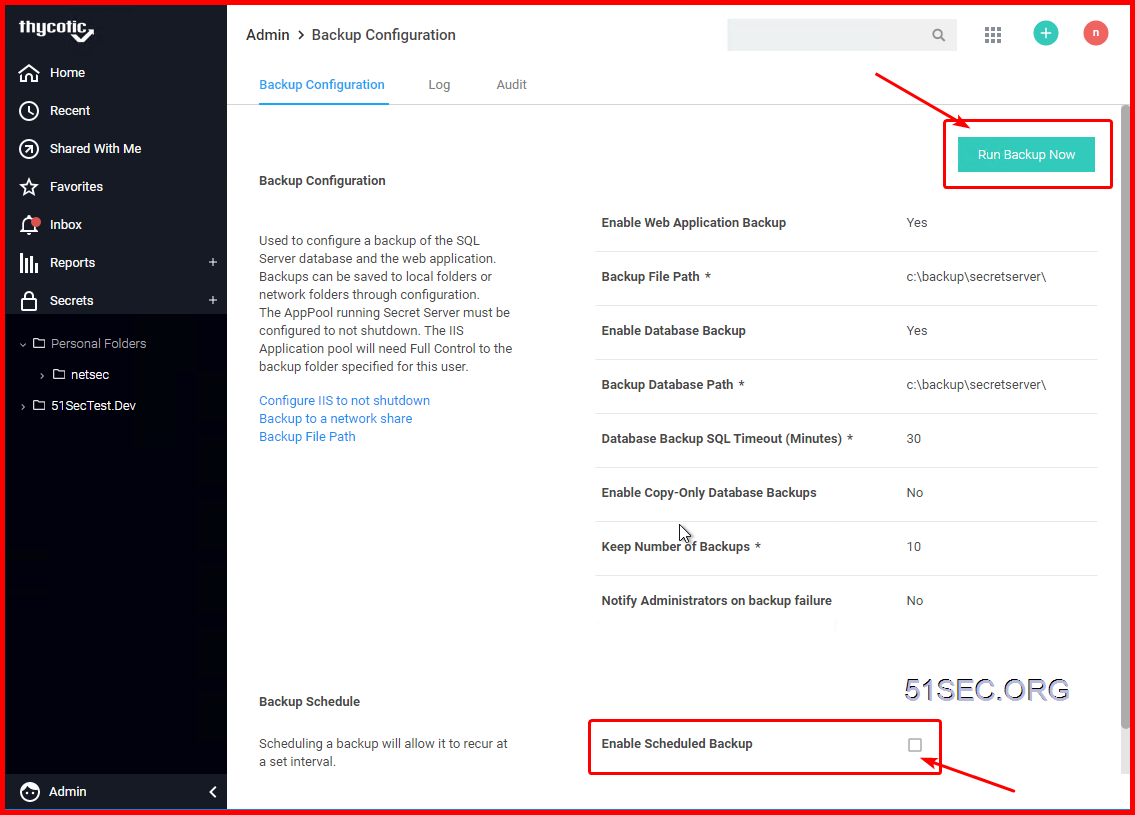Screen dimensions: 1135x815
Task: Collapse Personal Folders tree chevron
Action: tap(23, 345)
